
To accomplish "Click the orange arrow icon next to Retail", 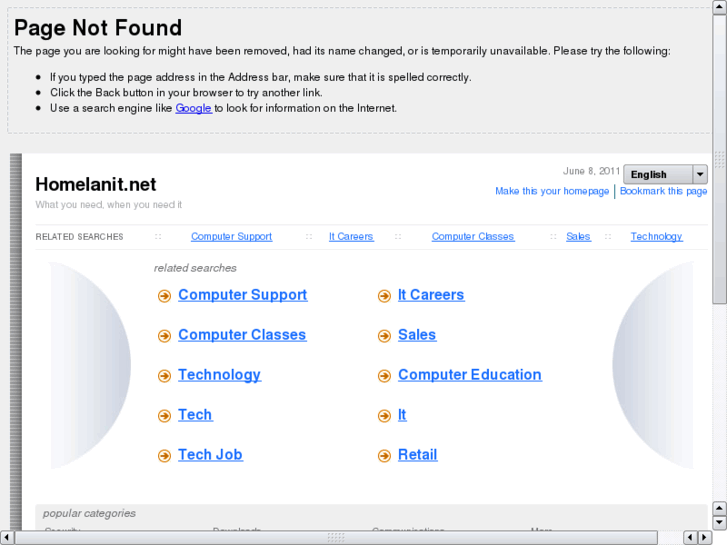I will (x=384, y=456).
